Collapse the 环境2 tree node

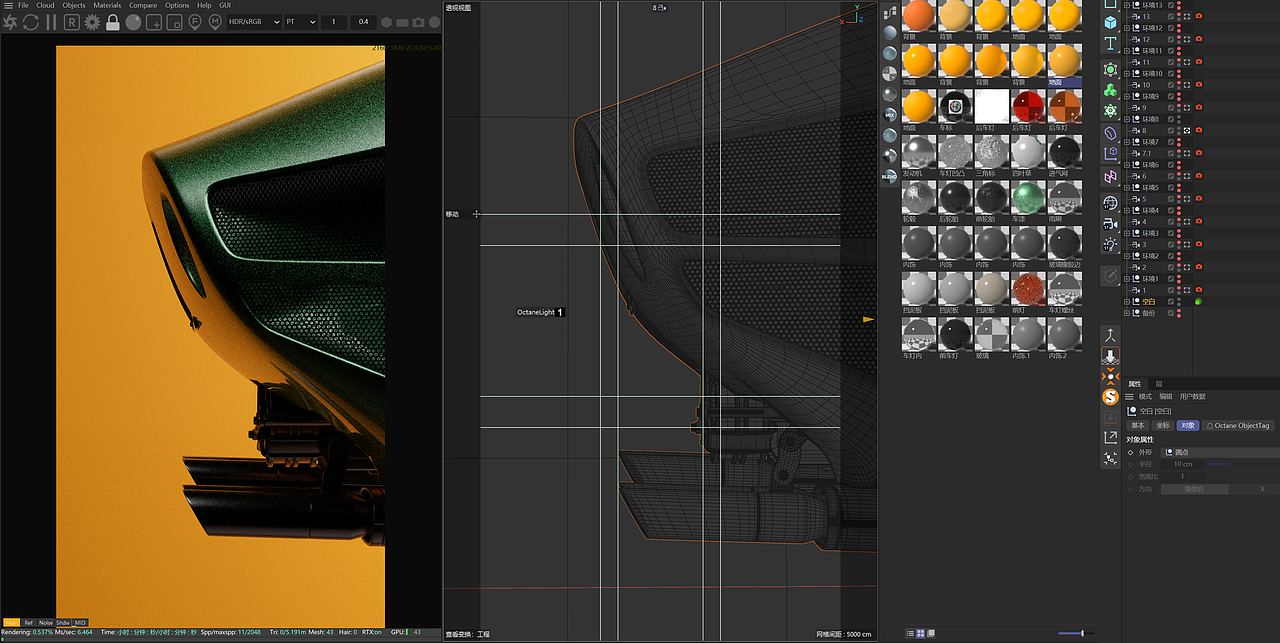1127,256
